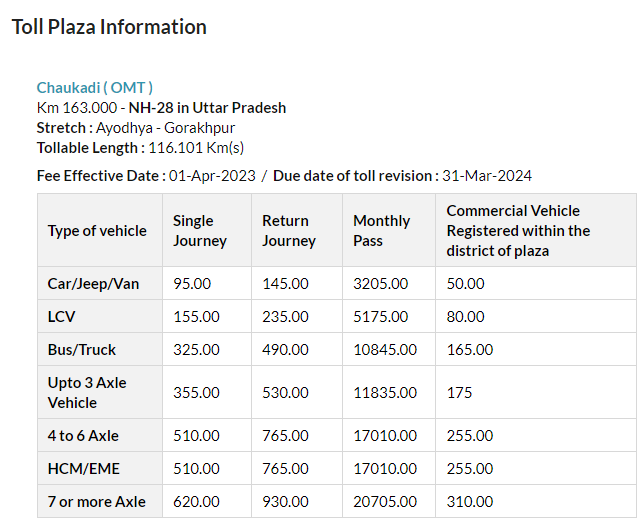Select the Car/Jeep/Van row label
The height and width of the screenshot is (525, 637).
[93, 284]
